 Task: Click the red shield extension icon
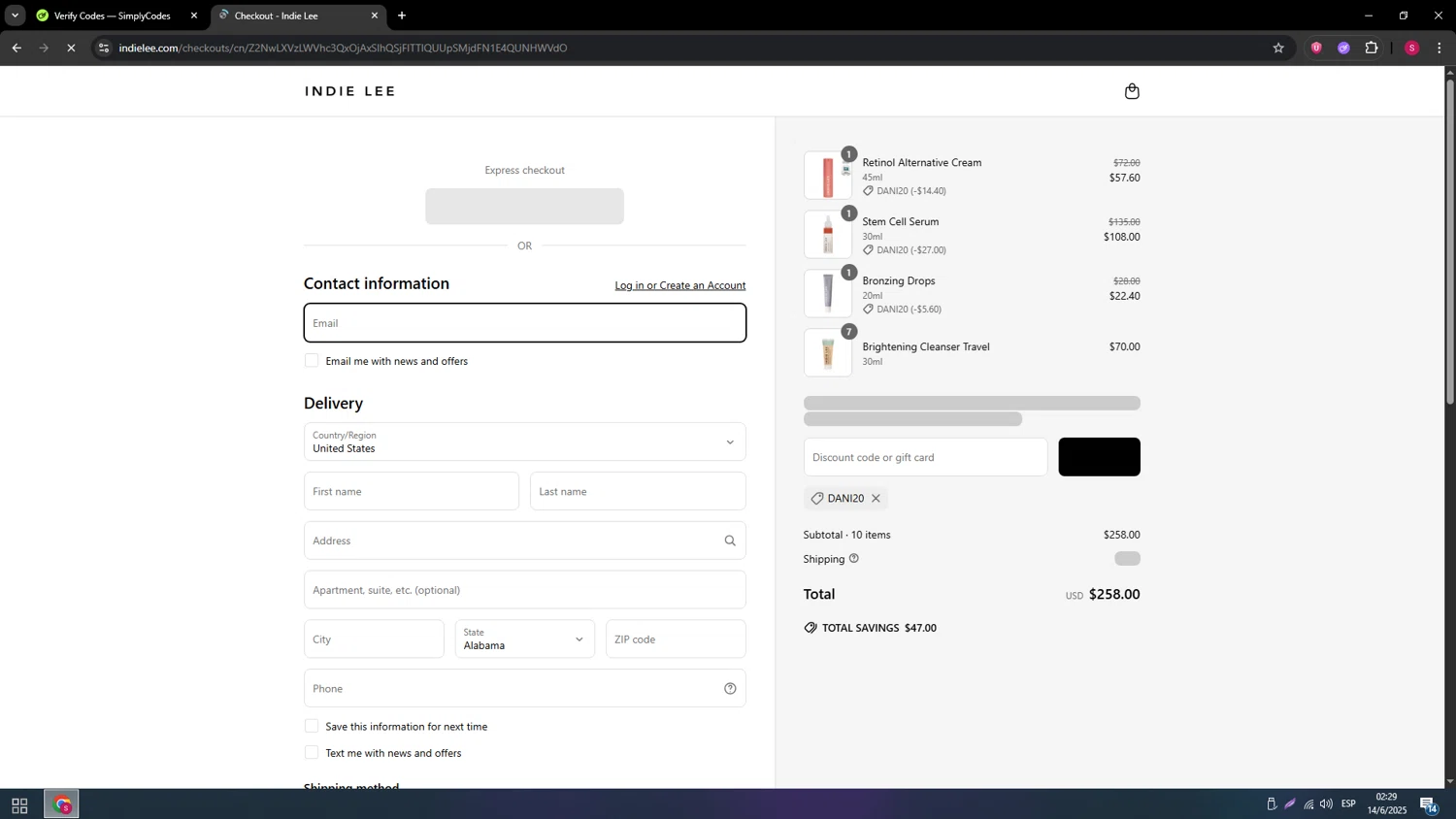pyautogui.click(x=1316, y=48)
